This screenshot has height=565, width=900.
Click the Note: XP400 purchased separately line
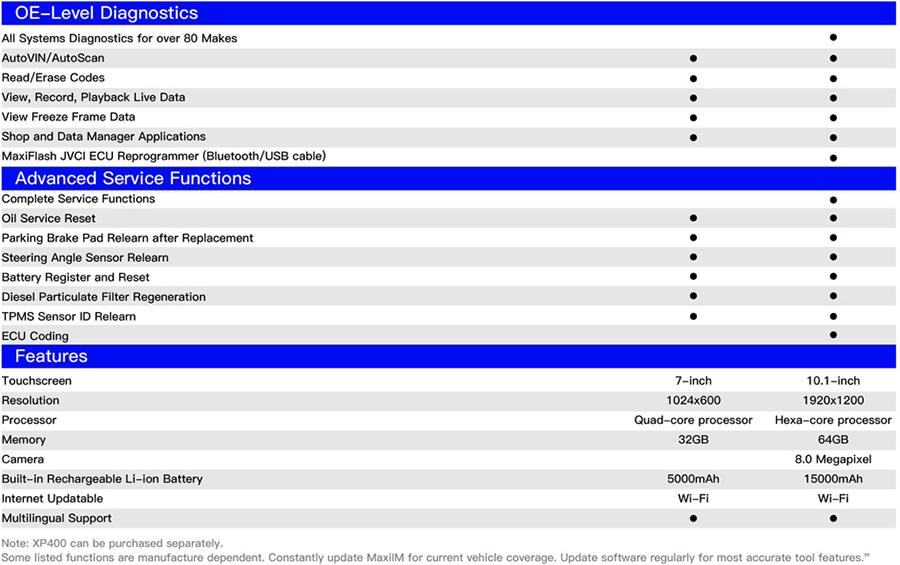pyautogui.click(x=112, y=543)
